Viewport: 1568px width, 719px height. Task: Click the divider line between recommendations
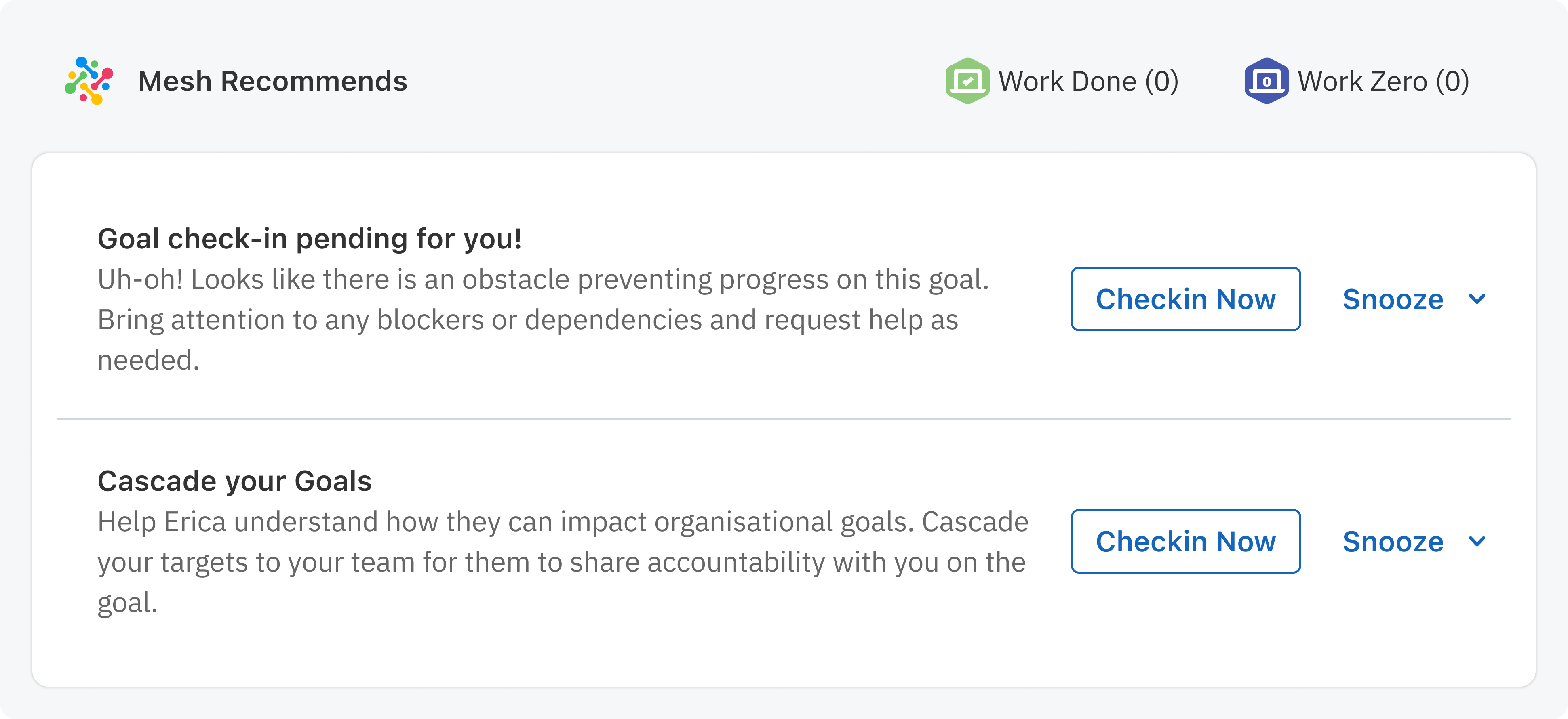pyautogui.click(x=783, y=418)
